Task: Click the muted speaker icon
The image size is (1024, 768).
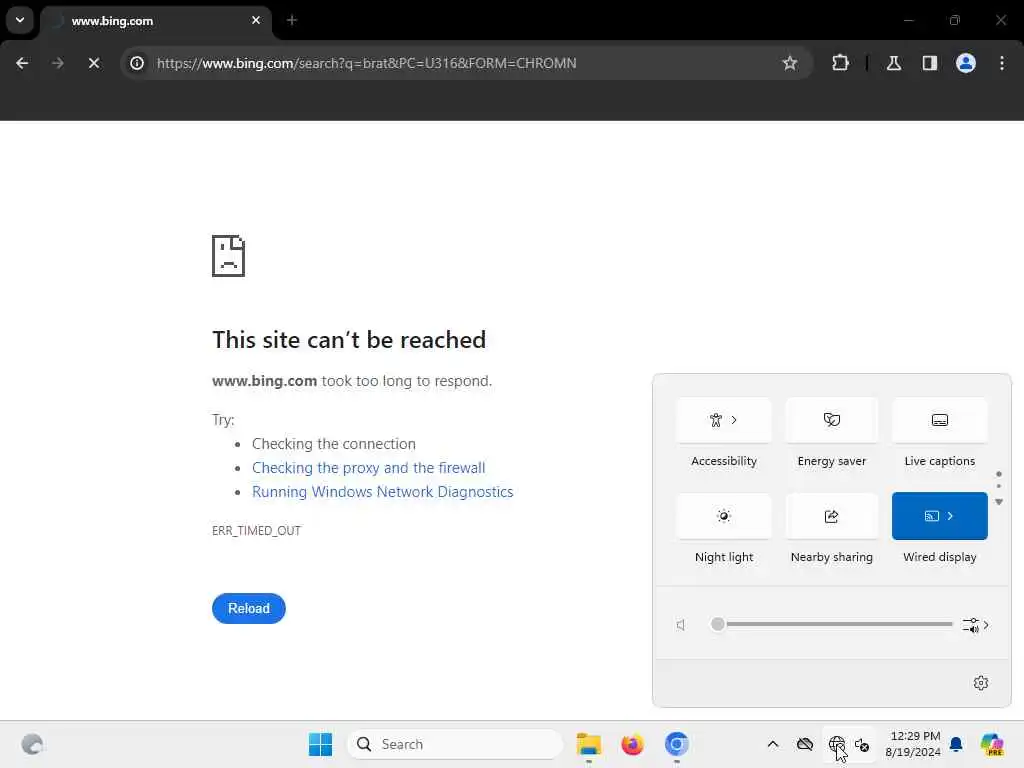Action: 681,625
